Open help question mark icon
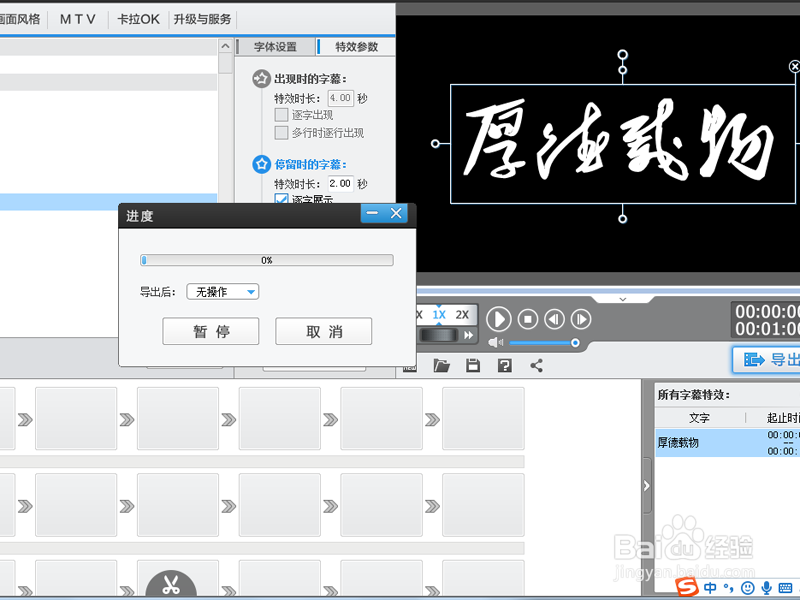 tap(505, 365)
